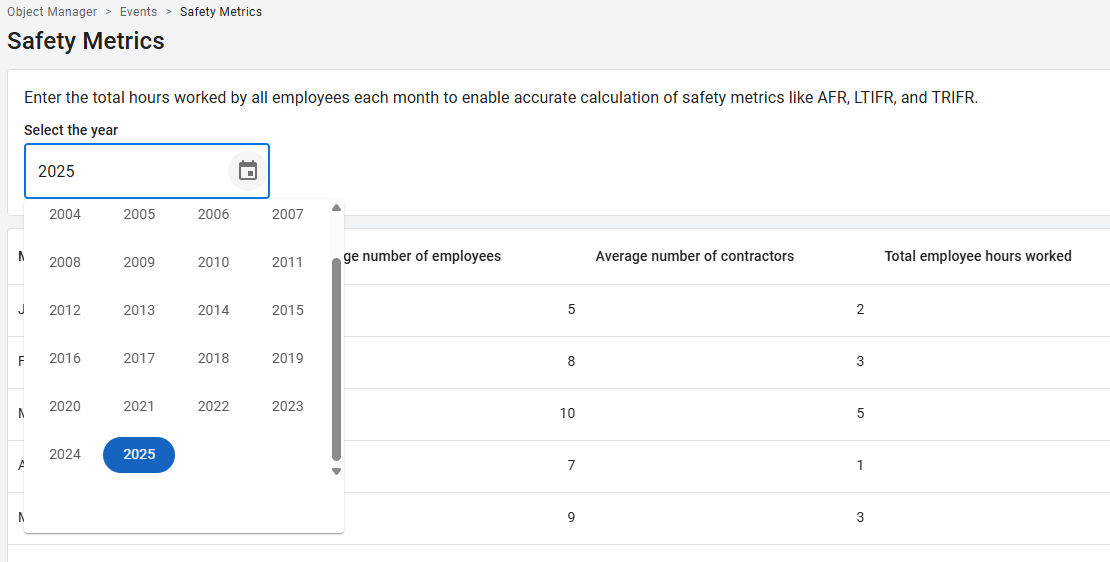Viewport: 1110px width, 562px height.
Task: Go to Events breadcrumb link
Action: pos(138,12)
